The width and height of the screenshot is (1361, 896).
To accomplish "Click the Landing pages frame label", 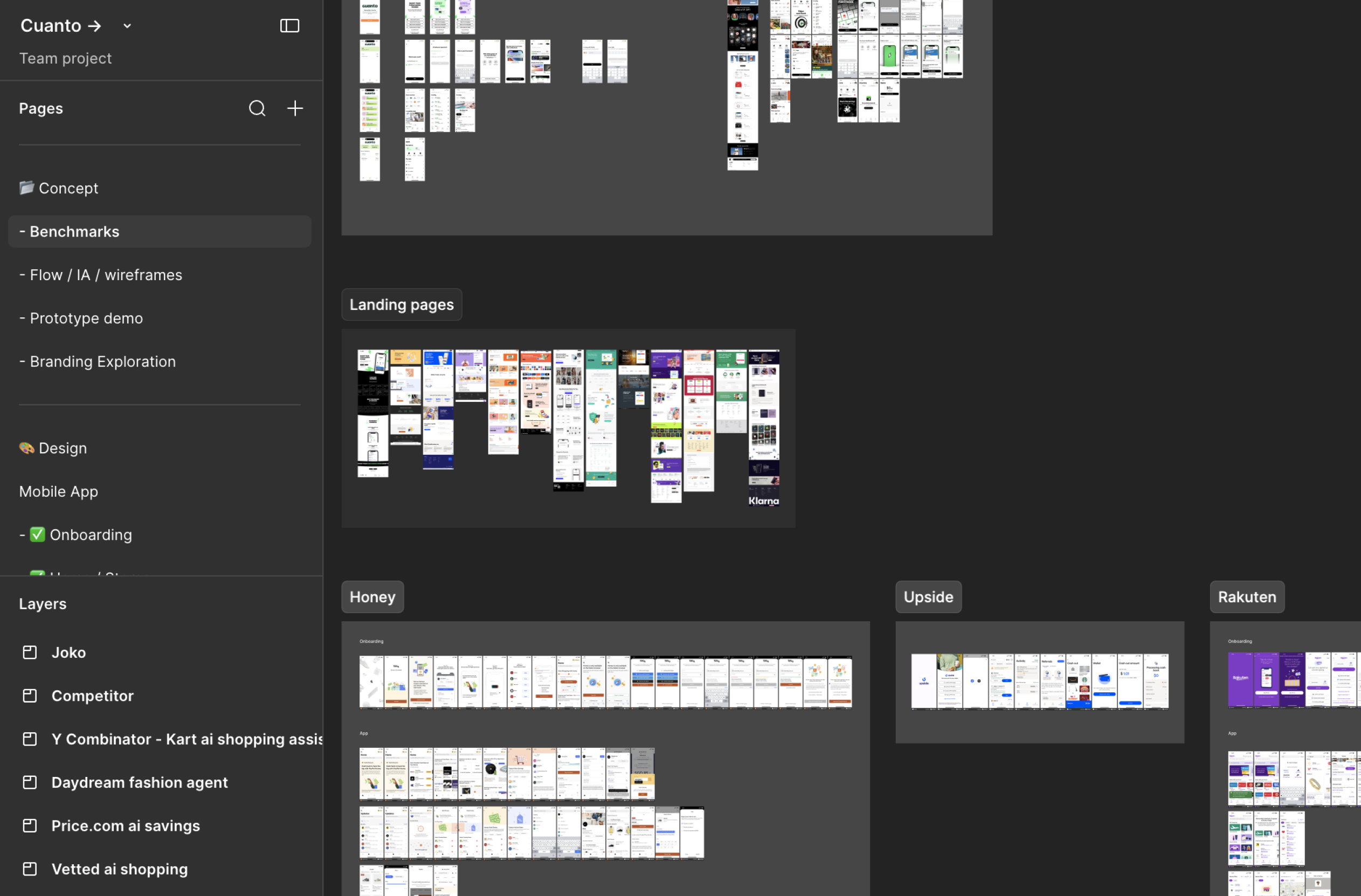I will tap(402, 304).
